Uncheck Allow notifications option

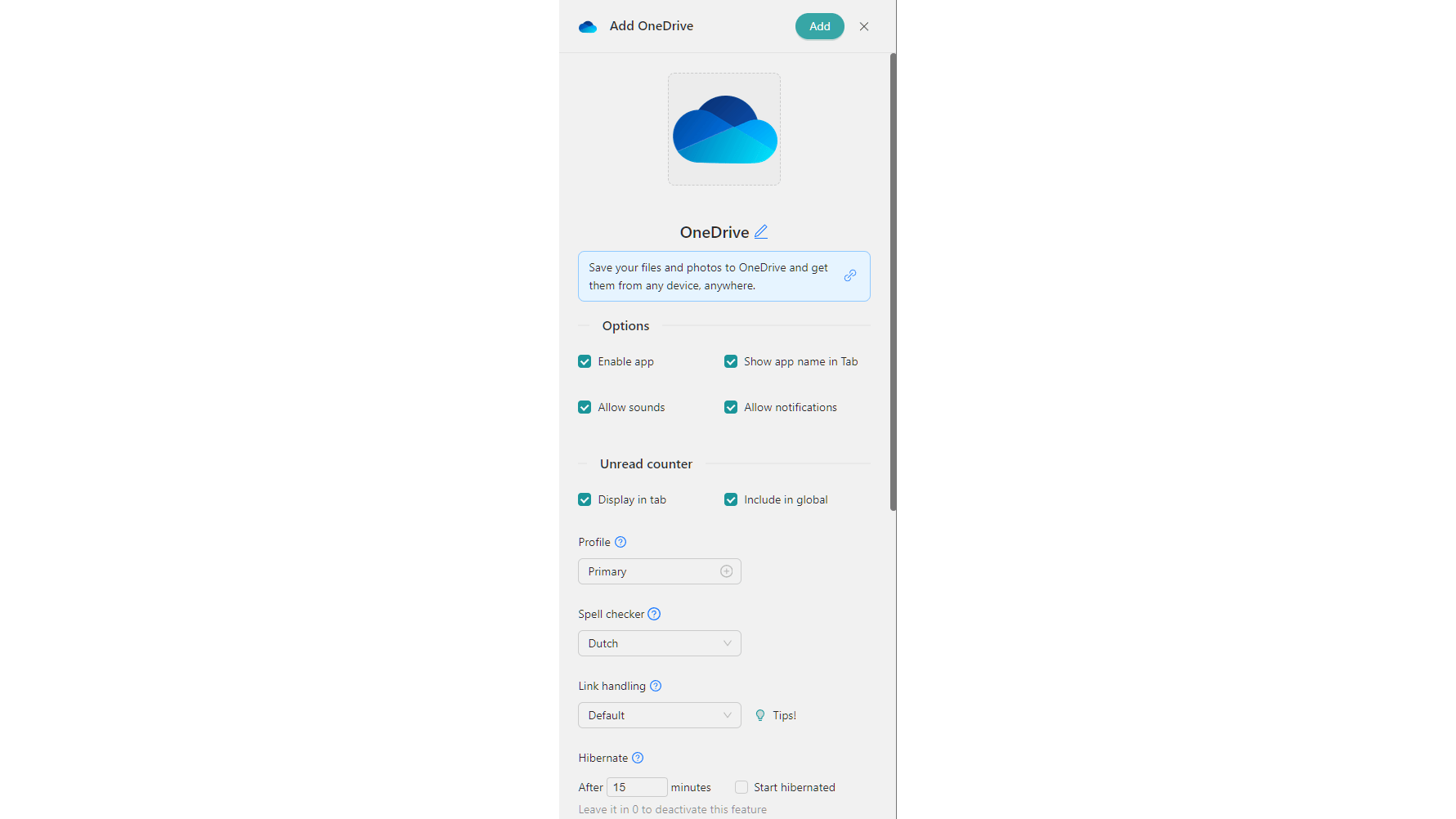731,407
